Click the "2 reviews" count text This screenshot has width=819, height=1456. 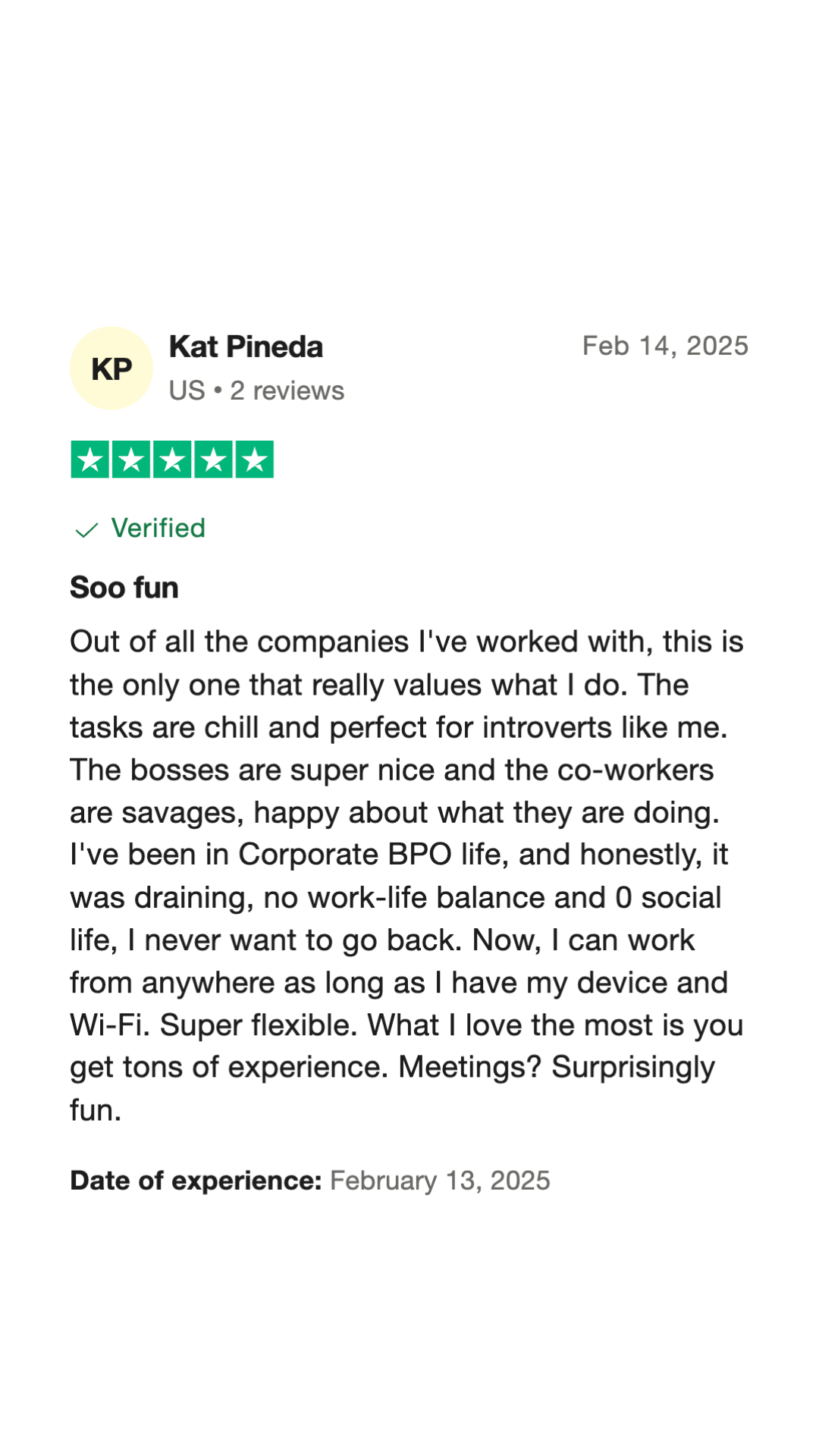coord(287,391)
